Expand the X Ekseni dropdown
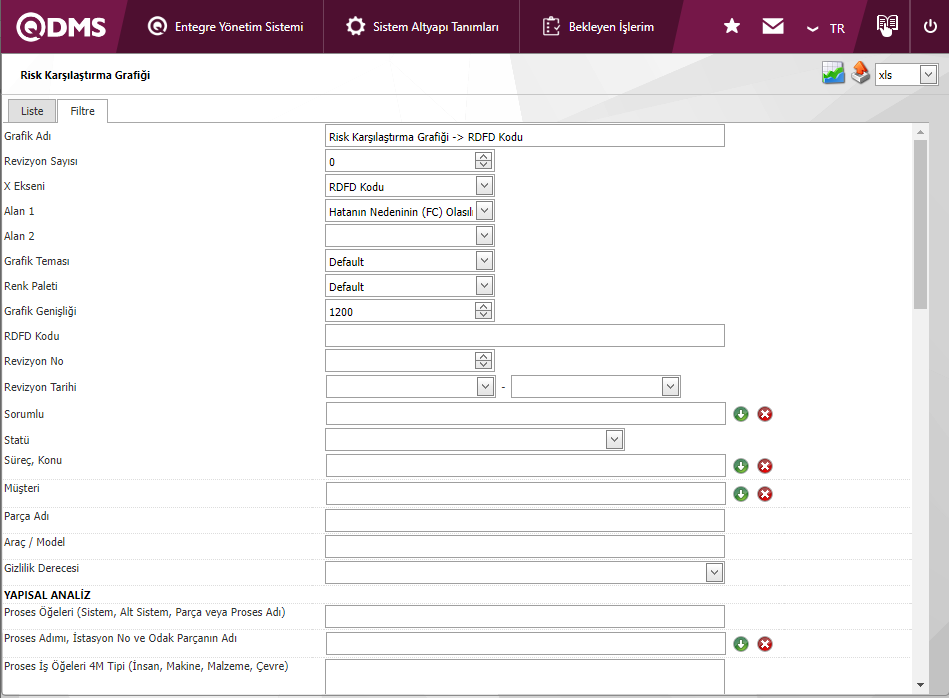 coord(484,186)
